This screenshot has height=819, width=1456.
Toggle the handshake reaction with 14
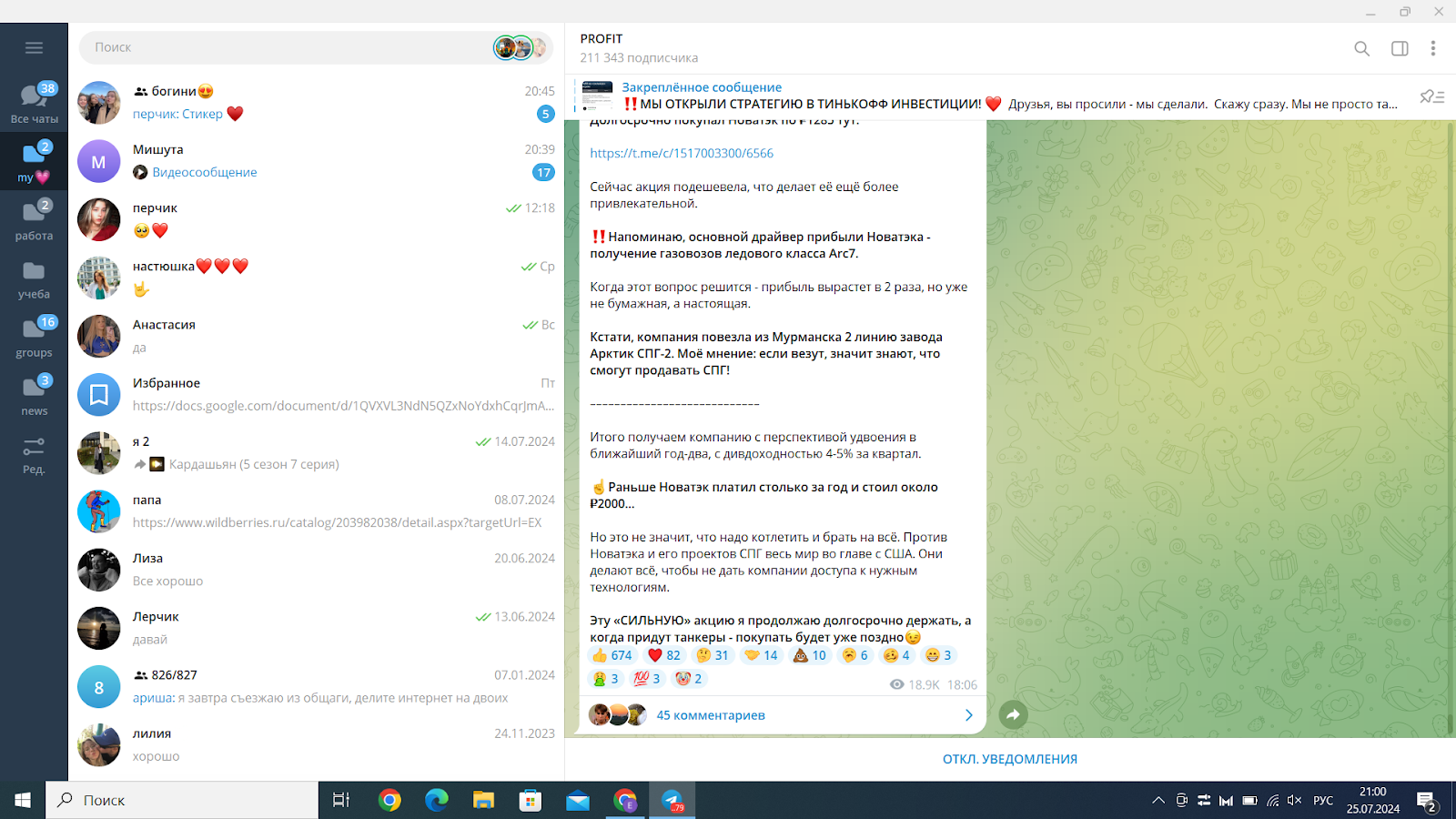pos(761,655)
